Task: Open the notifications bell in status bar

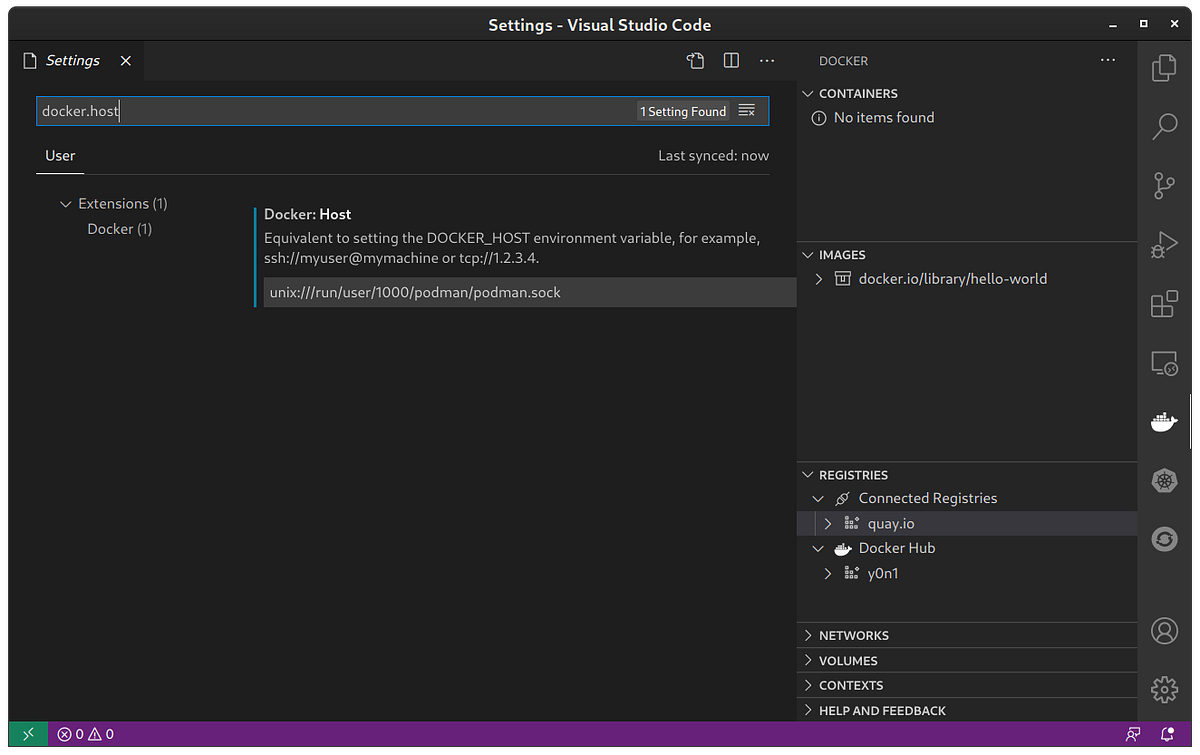Action: pos(1166,733)
